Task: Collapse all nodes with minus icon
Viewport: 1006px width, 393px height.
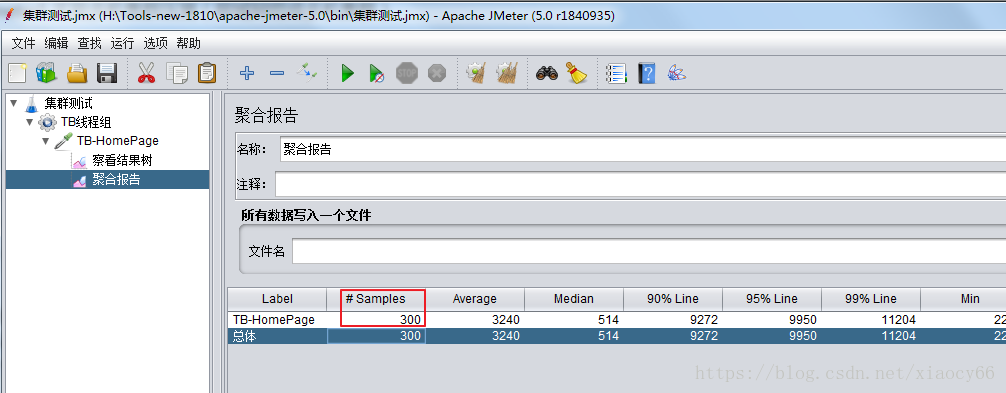Action: click(x=277, y=73)
